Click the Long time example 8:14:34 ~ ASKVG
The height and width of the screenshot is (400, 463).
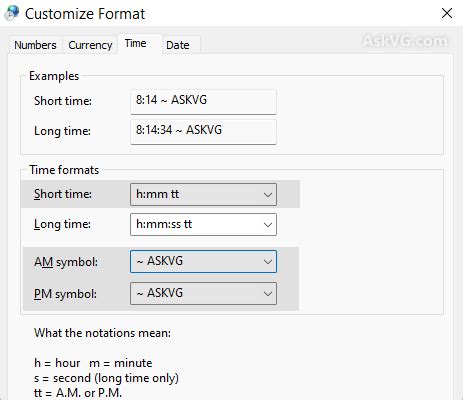[203, 132]
